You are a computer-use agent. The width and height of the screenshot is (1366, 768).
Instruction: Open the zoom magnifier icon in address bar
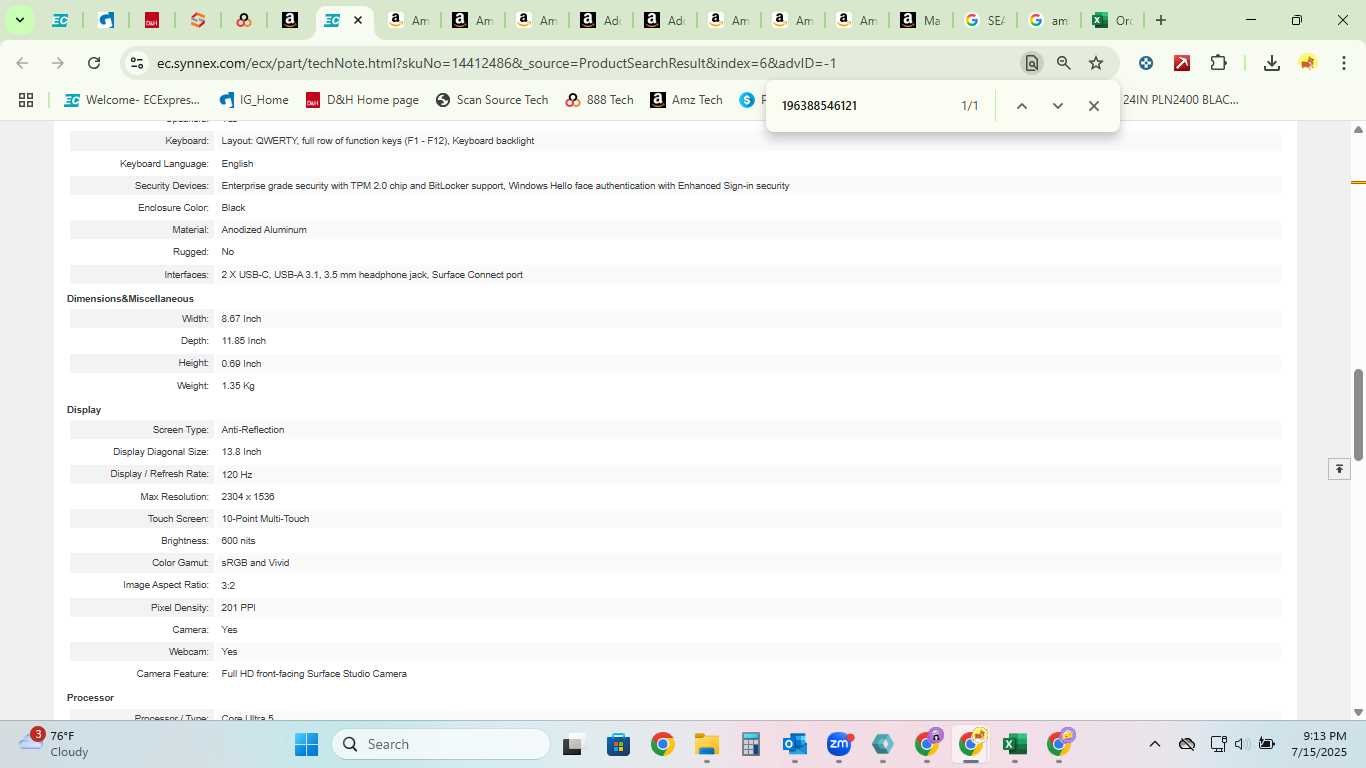1064,63
